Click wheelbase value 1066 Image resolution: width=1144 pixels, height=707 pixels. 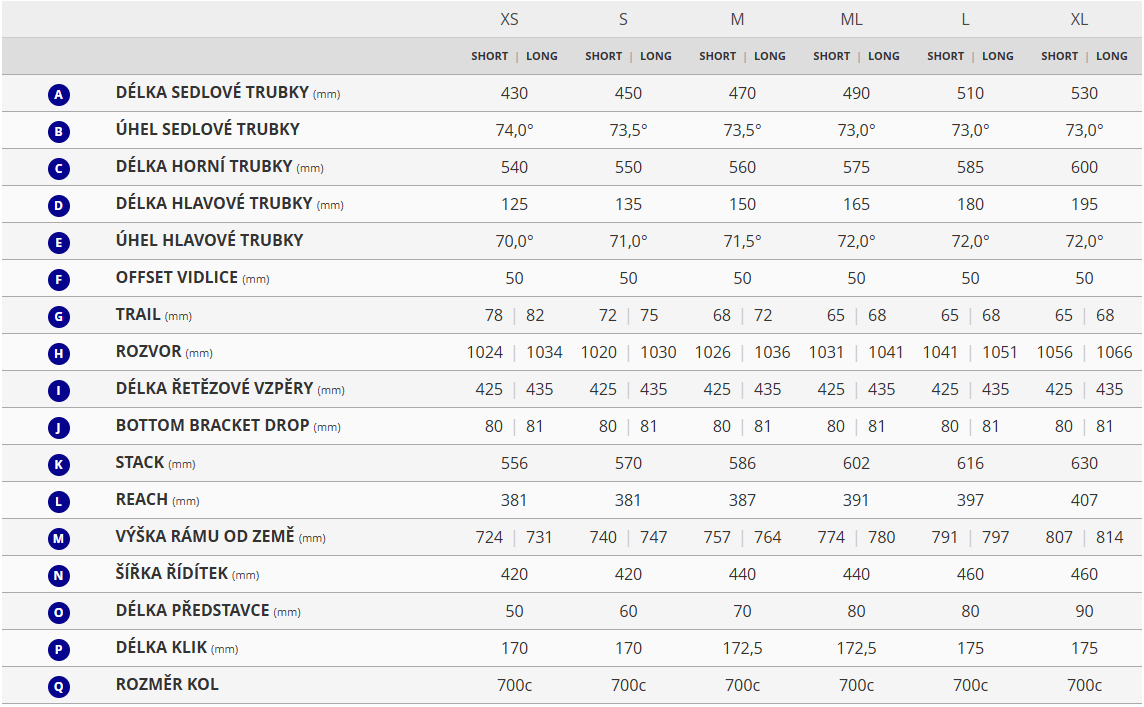point(1114,352)
